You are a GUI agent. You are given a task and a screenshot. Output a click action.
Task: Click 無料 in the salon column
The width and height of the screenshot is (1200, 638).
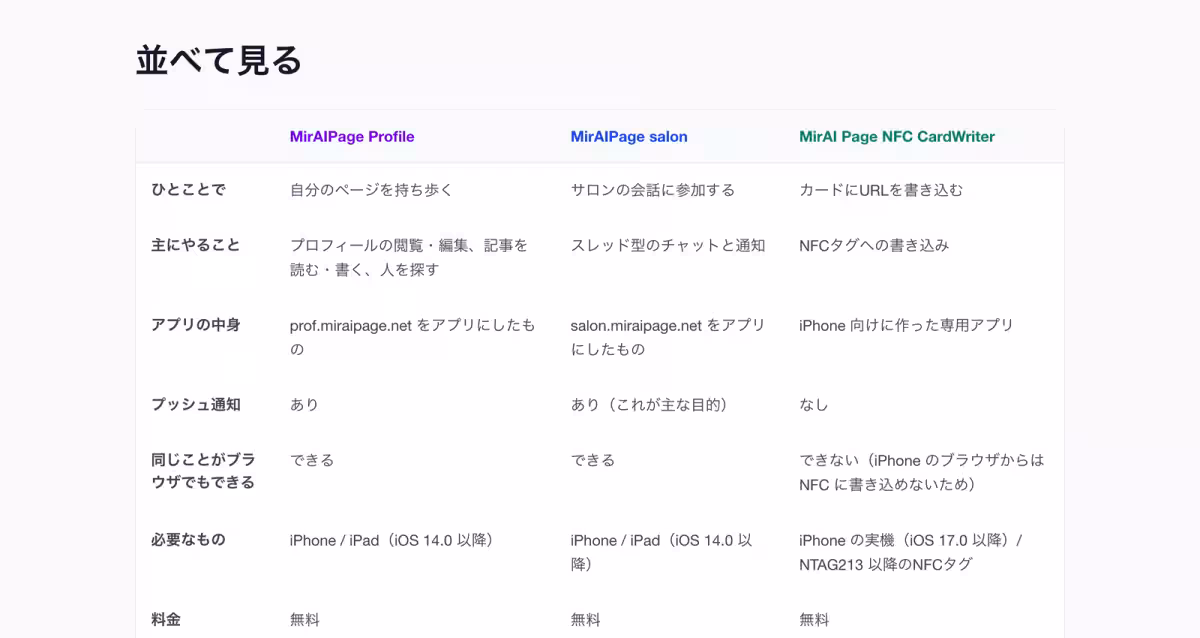[x=586, y=620]
